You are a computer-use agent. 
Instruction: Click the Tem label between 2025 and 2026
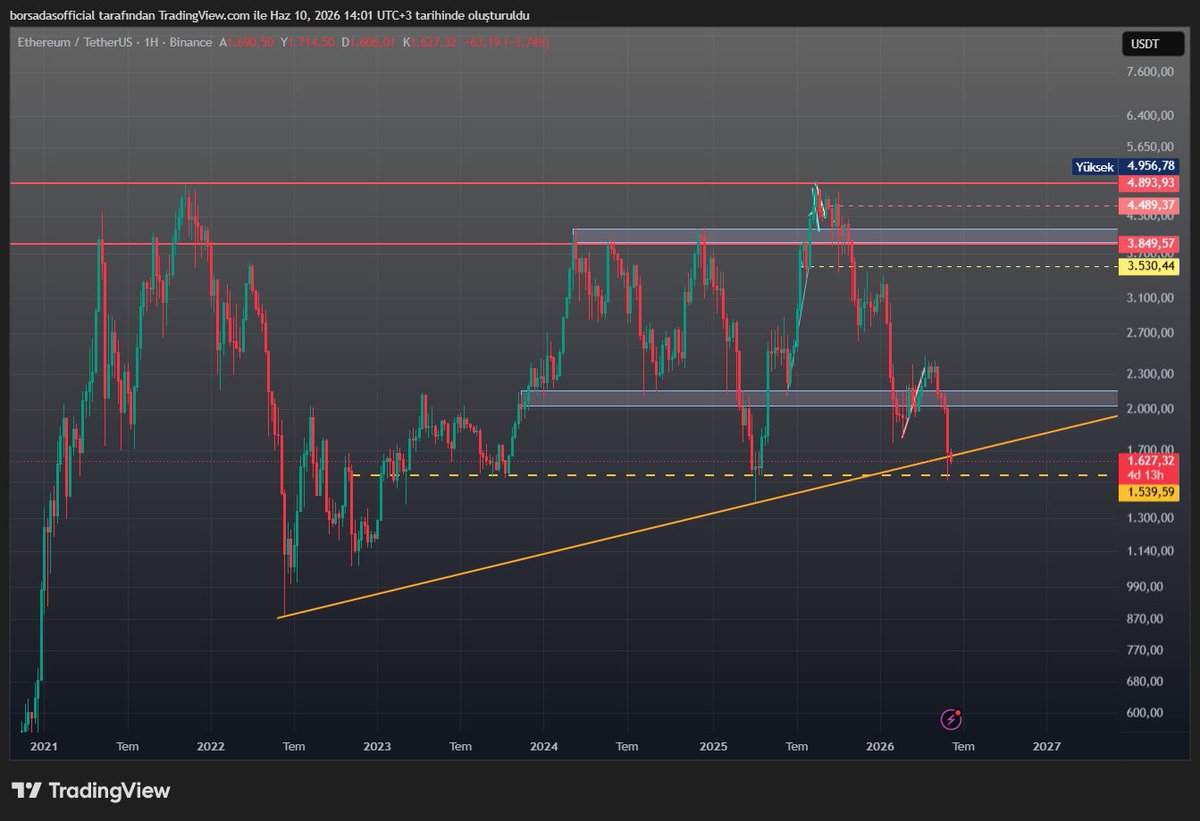797,746
